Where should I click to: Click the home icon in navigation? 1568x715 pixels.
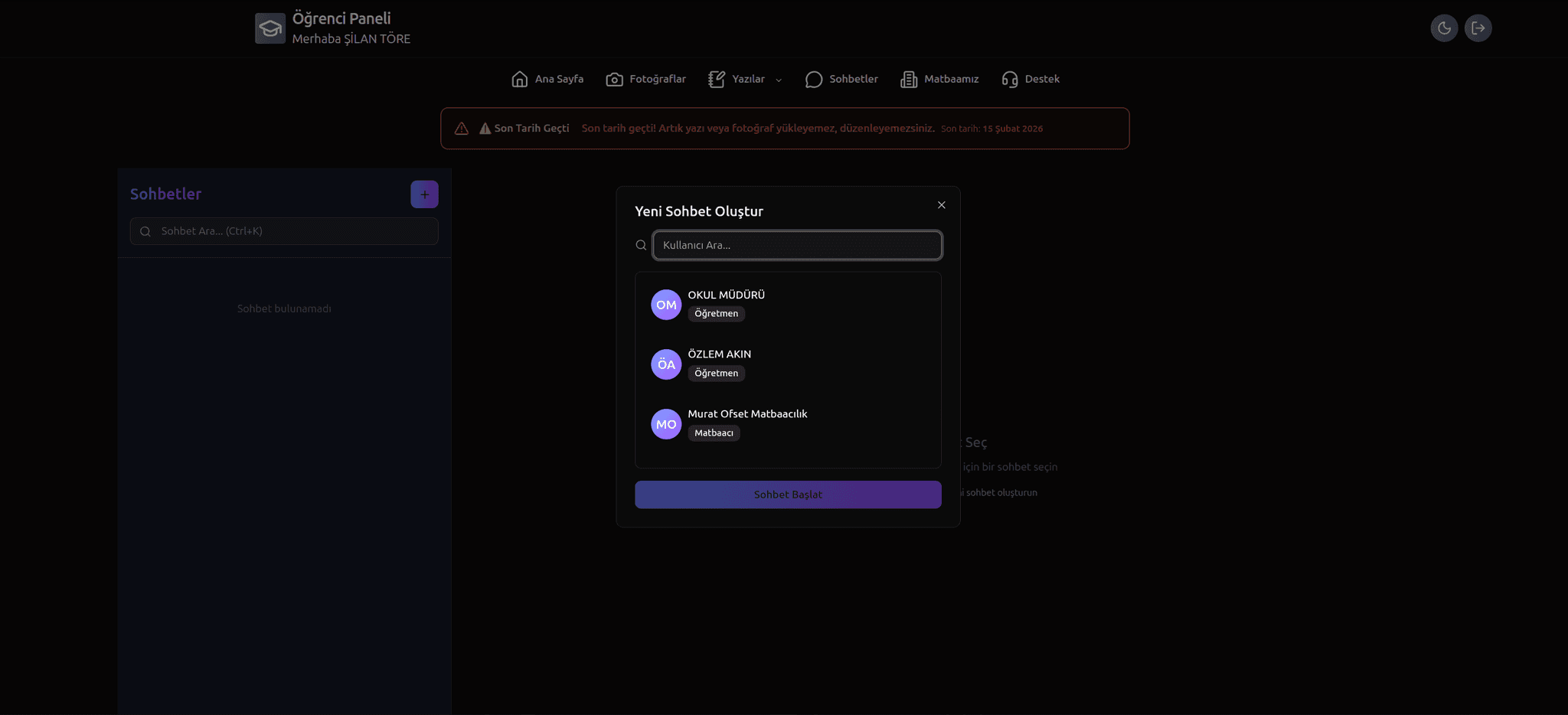[x=519, y=79]
